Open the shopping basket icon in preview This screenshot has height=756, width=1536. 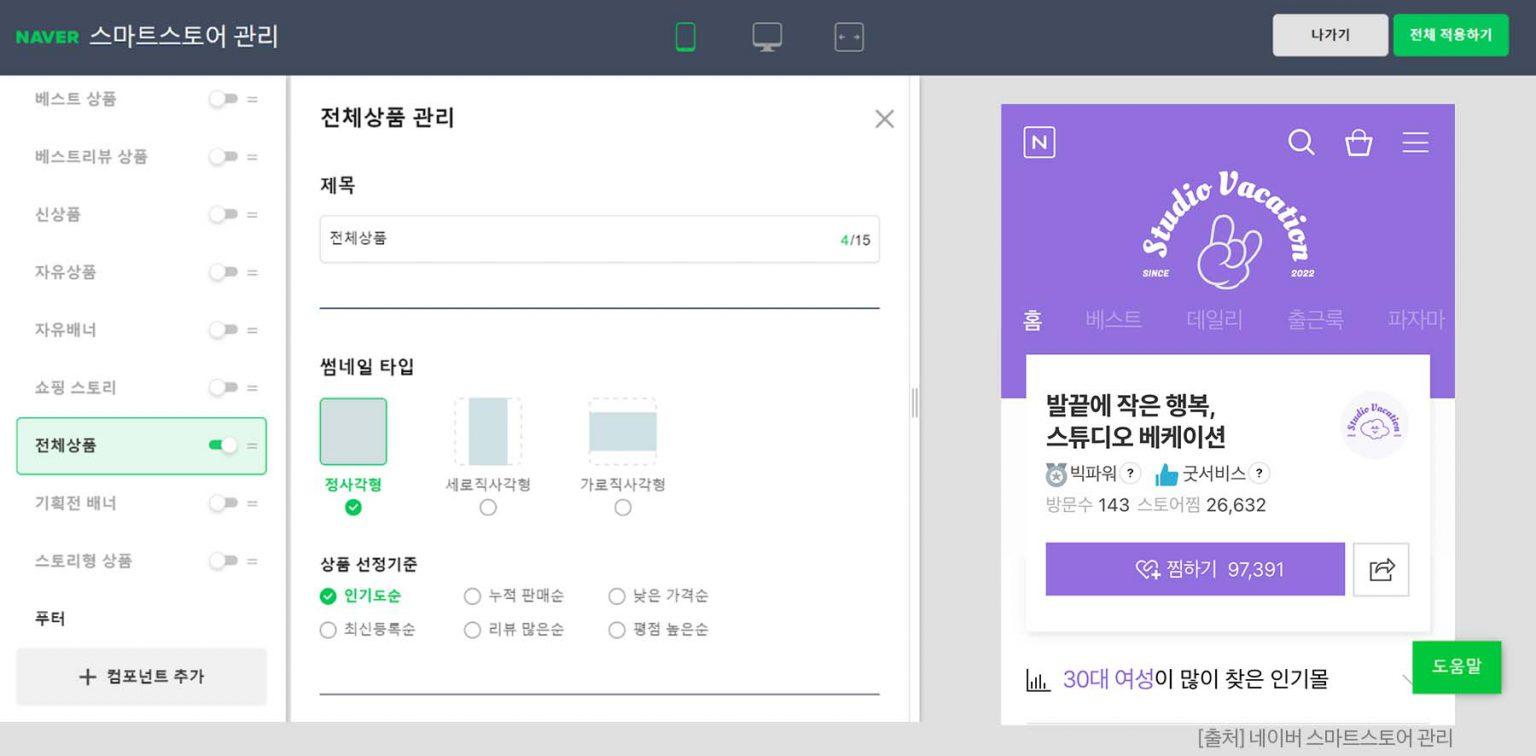[x=1358, y=143]
